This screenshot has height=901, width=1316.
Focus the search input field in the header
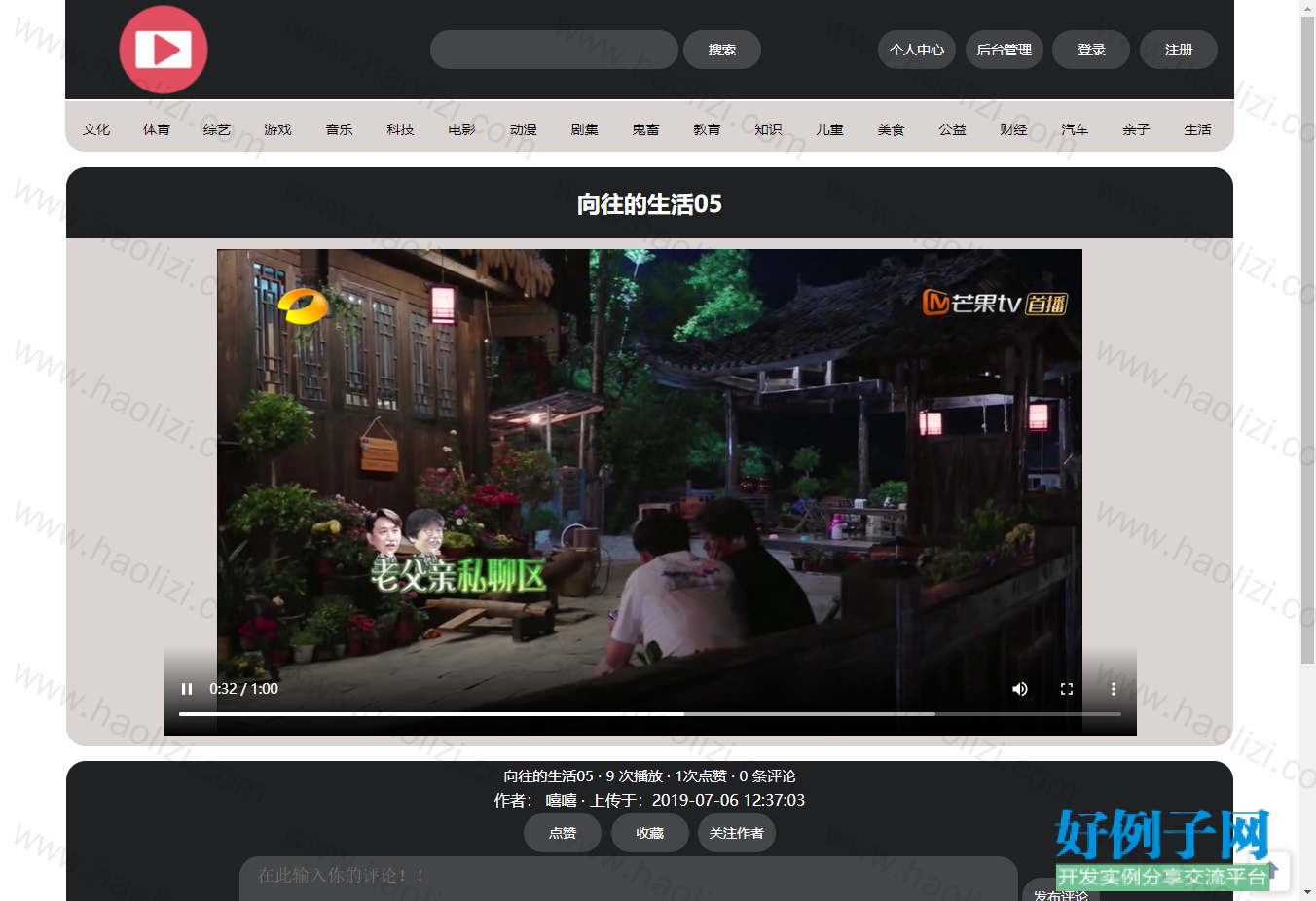[x=554, y=50]
